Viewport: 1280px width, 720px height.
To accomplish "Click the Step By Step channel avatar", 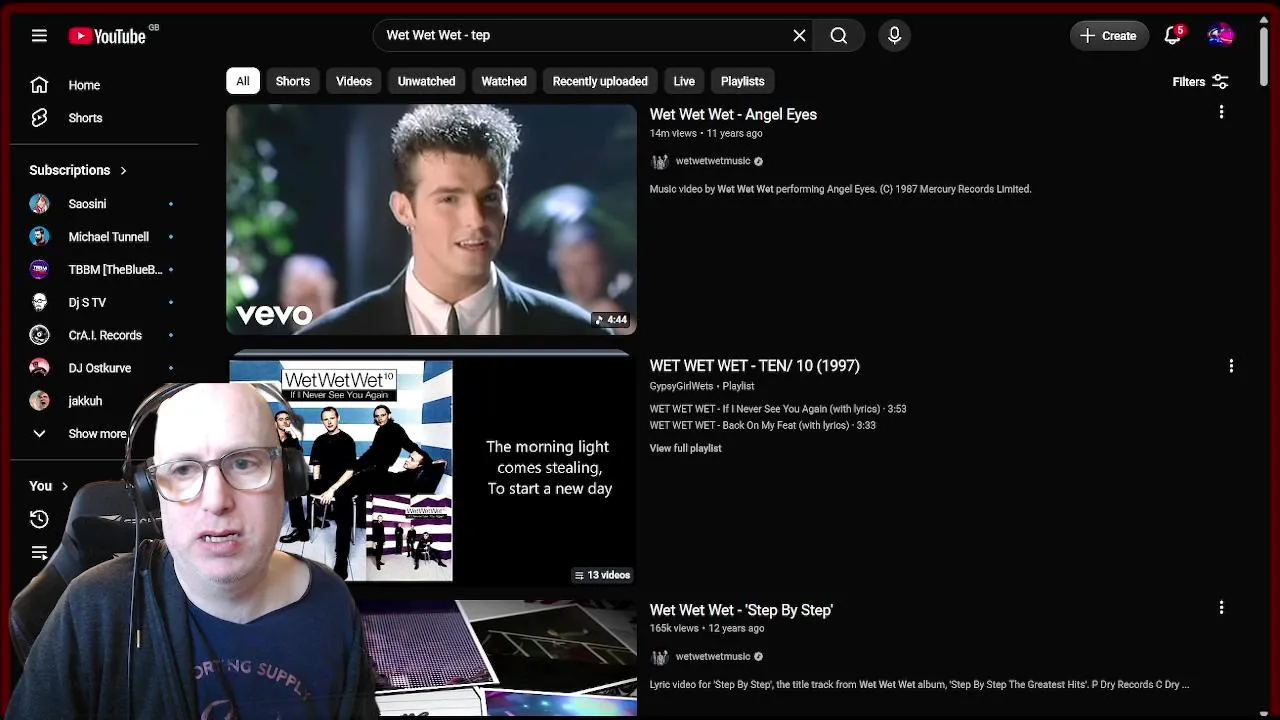I will [659, 657].
